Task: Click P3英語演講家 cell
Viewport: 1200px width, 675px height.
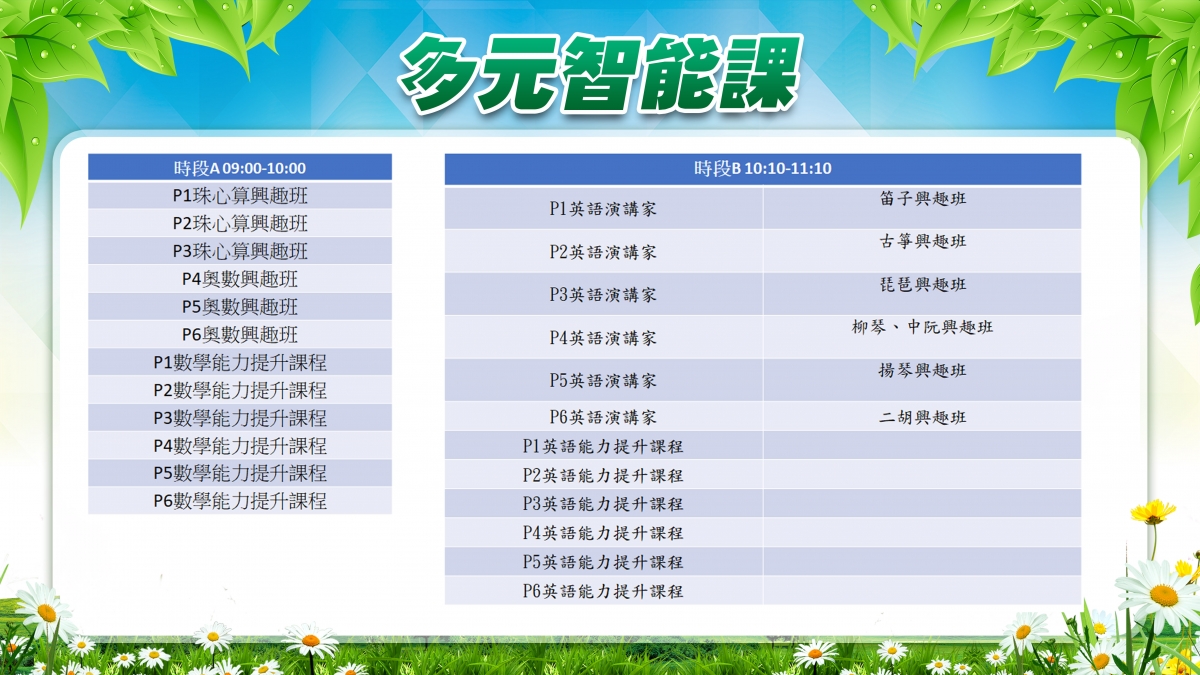Action: (x=604, y=294)
